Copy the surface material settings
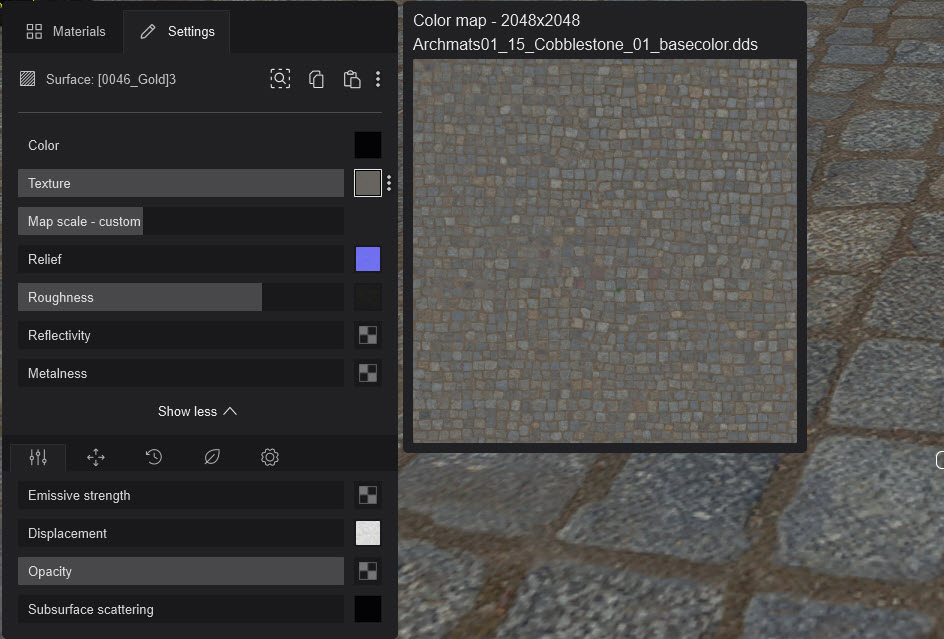 click(316, 79)
